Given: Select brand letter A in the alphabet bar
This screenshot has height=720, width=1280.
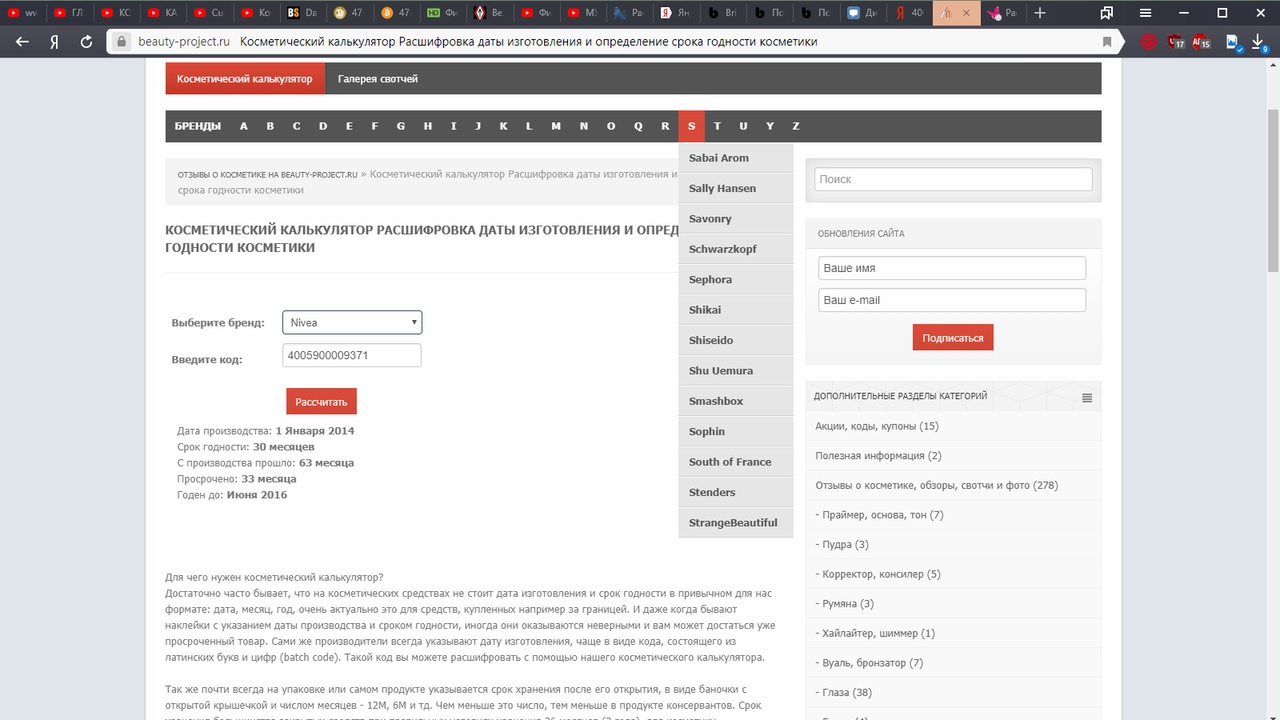Looking at the screenshot, I should click(244, 126).
